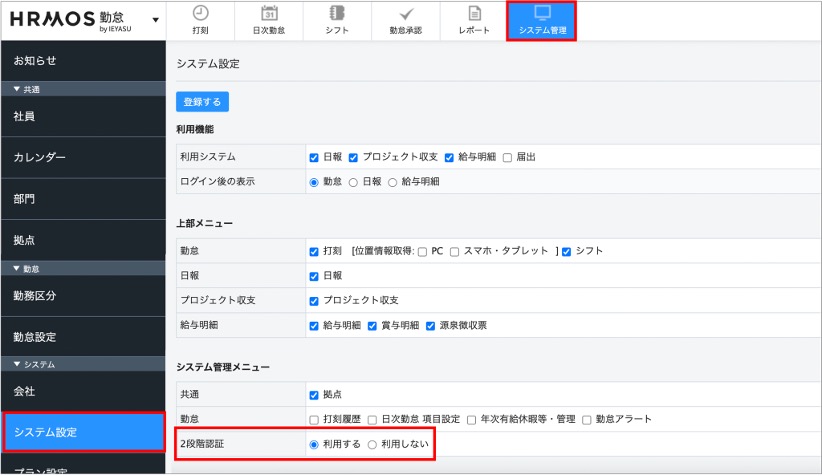Open the 打刻 clock icon
This screenshot has width=822, height=476.
[x=200, y=14]
